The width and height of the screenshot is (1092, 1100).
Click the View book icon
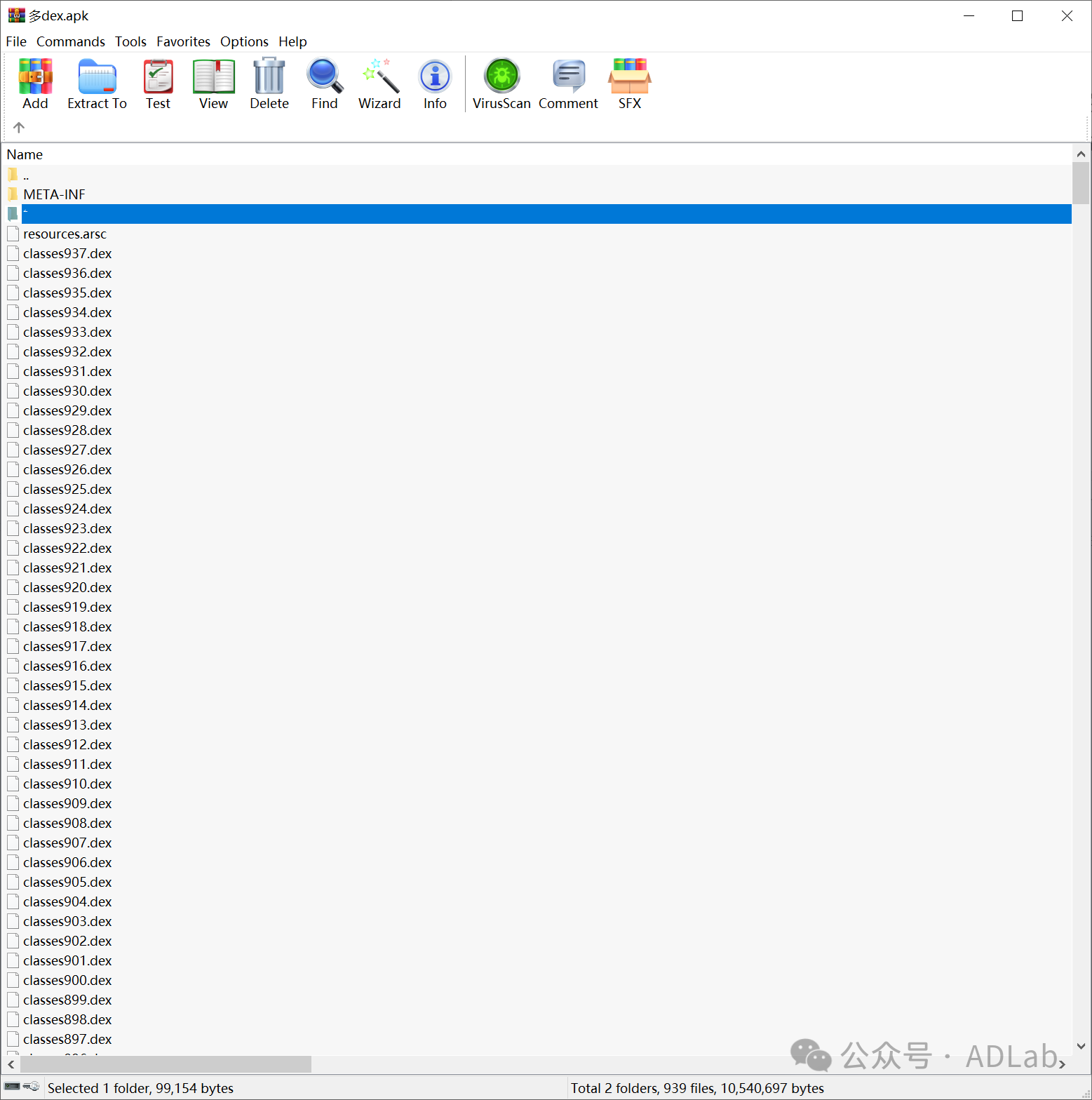213,83
